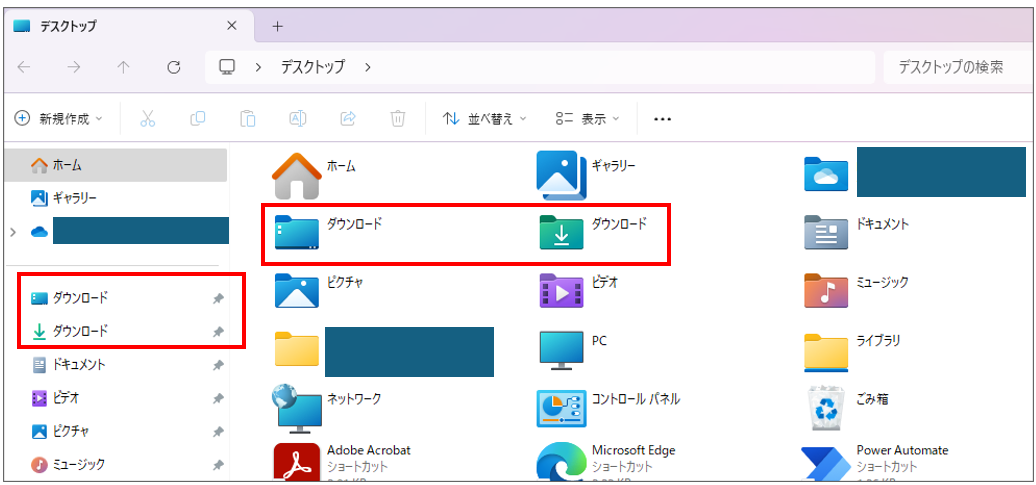Open the three-dot See more menu
The width and height of the screenshot is (1036, 485).
pyautogui.click(x=662, y=120)
